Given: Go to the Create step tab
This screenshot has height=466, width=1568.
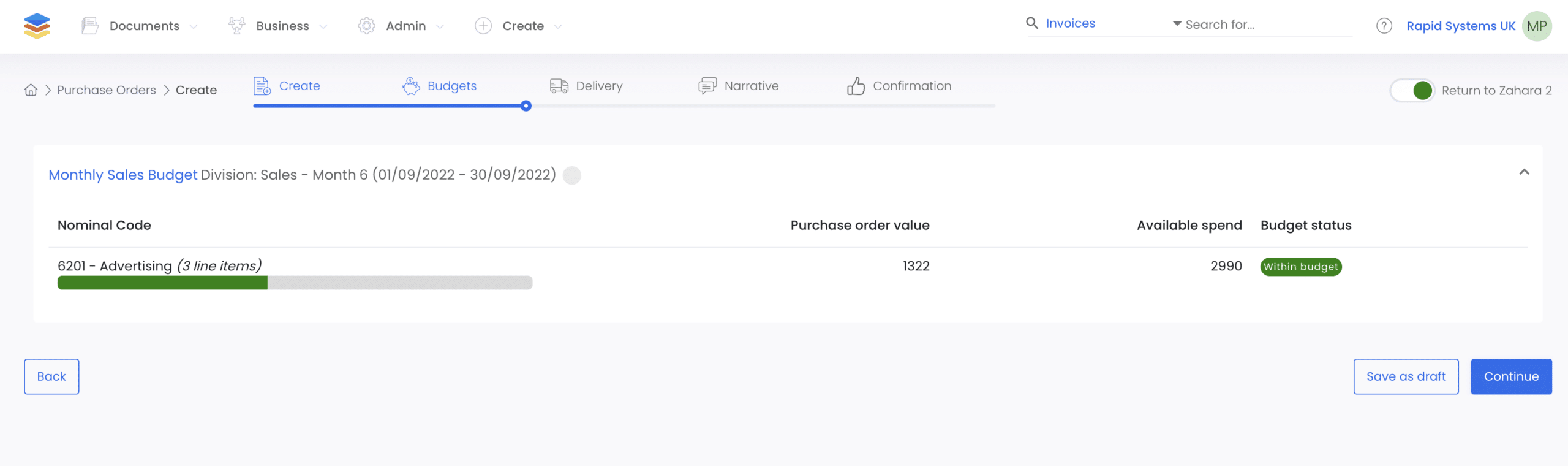Looking at the screenshot, I should pyautogui.click(x=287, y=86).
